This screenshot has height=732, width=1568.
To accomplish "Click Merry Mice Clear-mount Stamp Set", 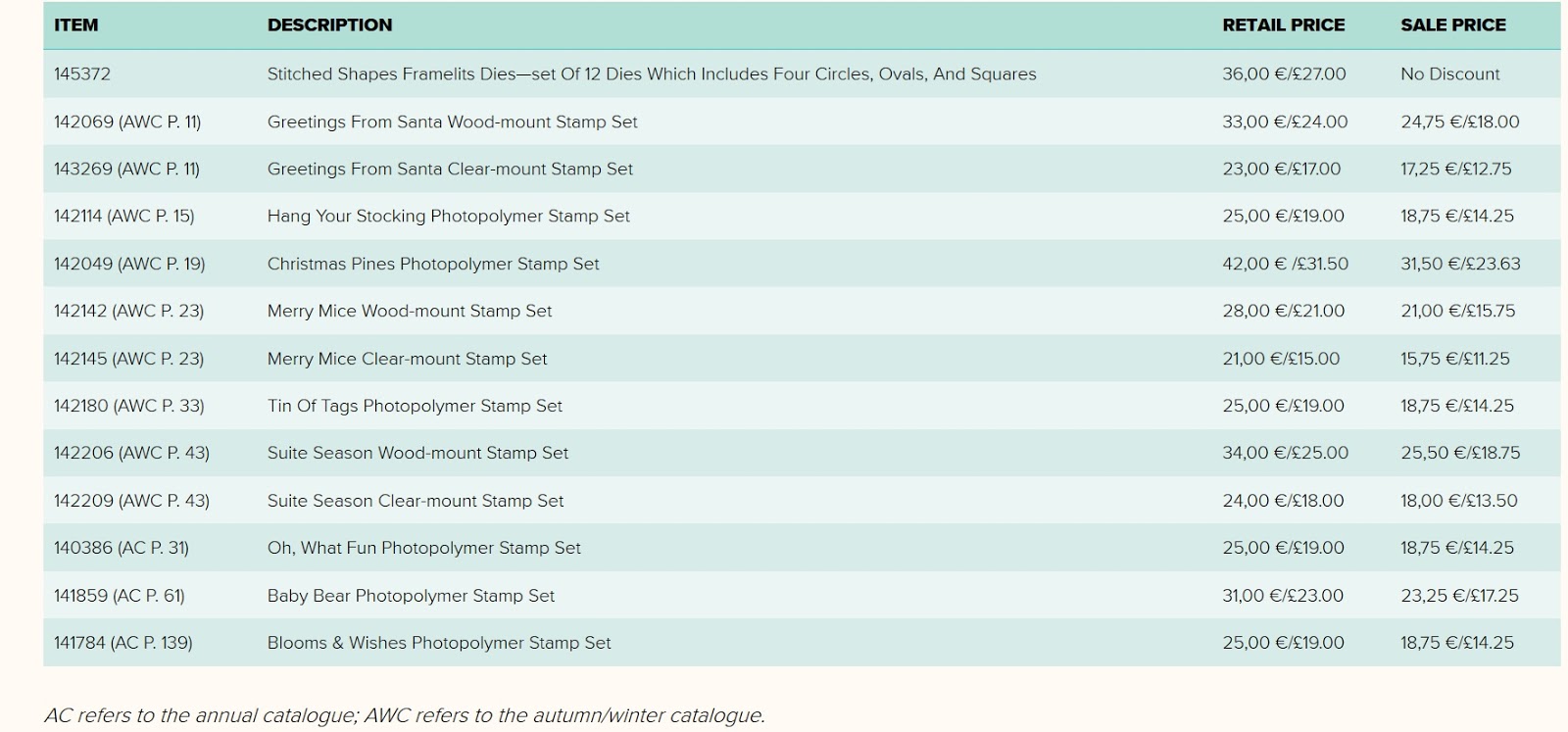I will tap(408, 359).
